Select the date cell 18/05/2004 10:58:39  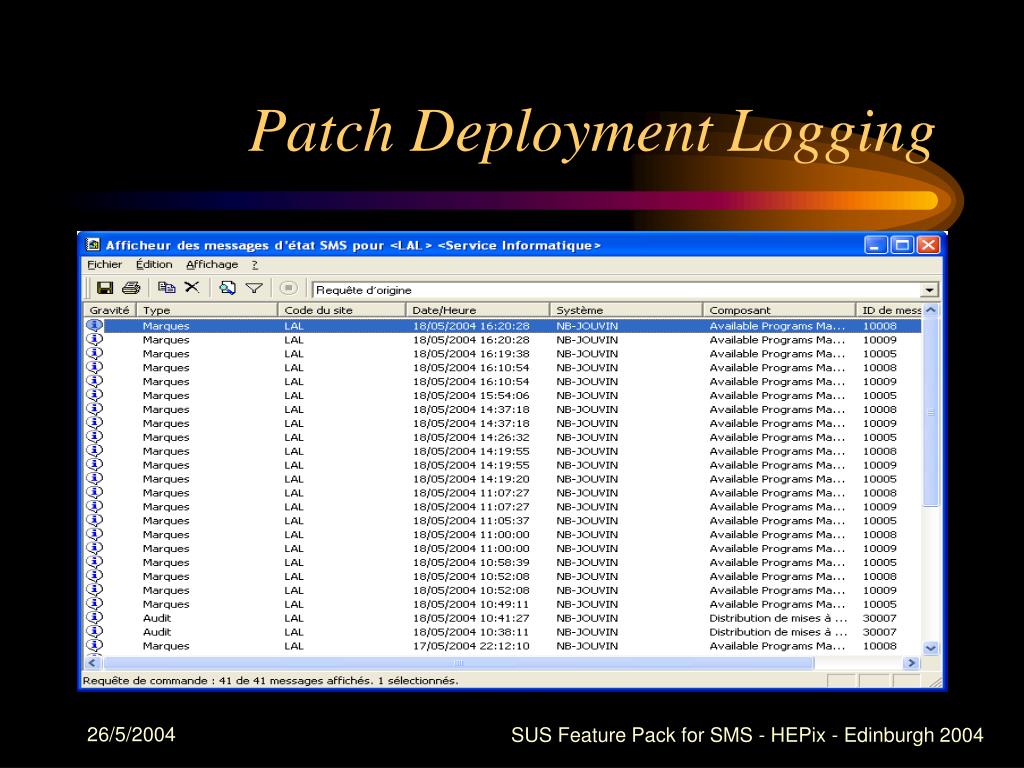click(x=471, y=562)
